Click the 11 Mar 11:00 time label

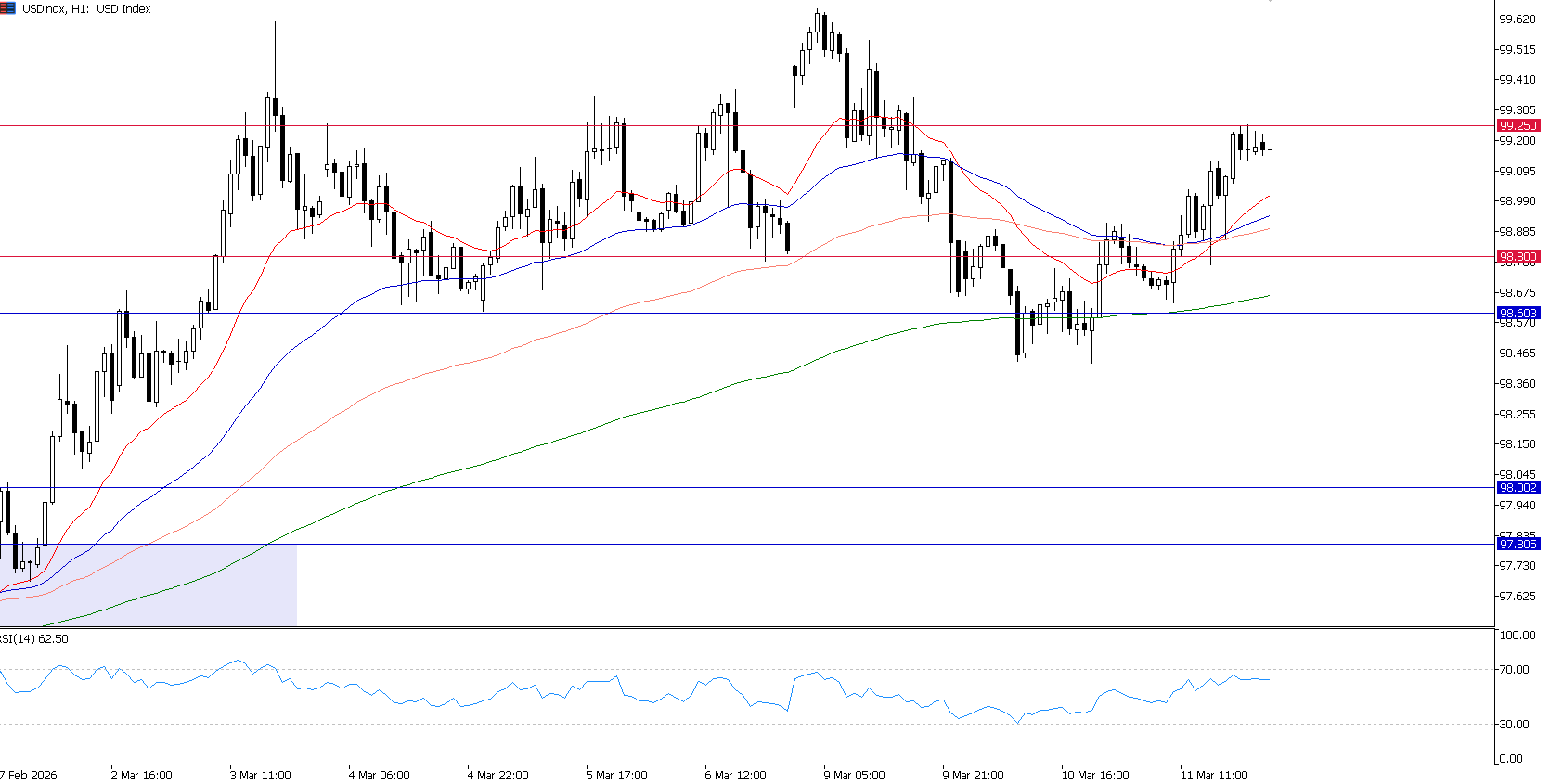[x=1213, y=775]
